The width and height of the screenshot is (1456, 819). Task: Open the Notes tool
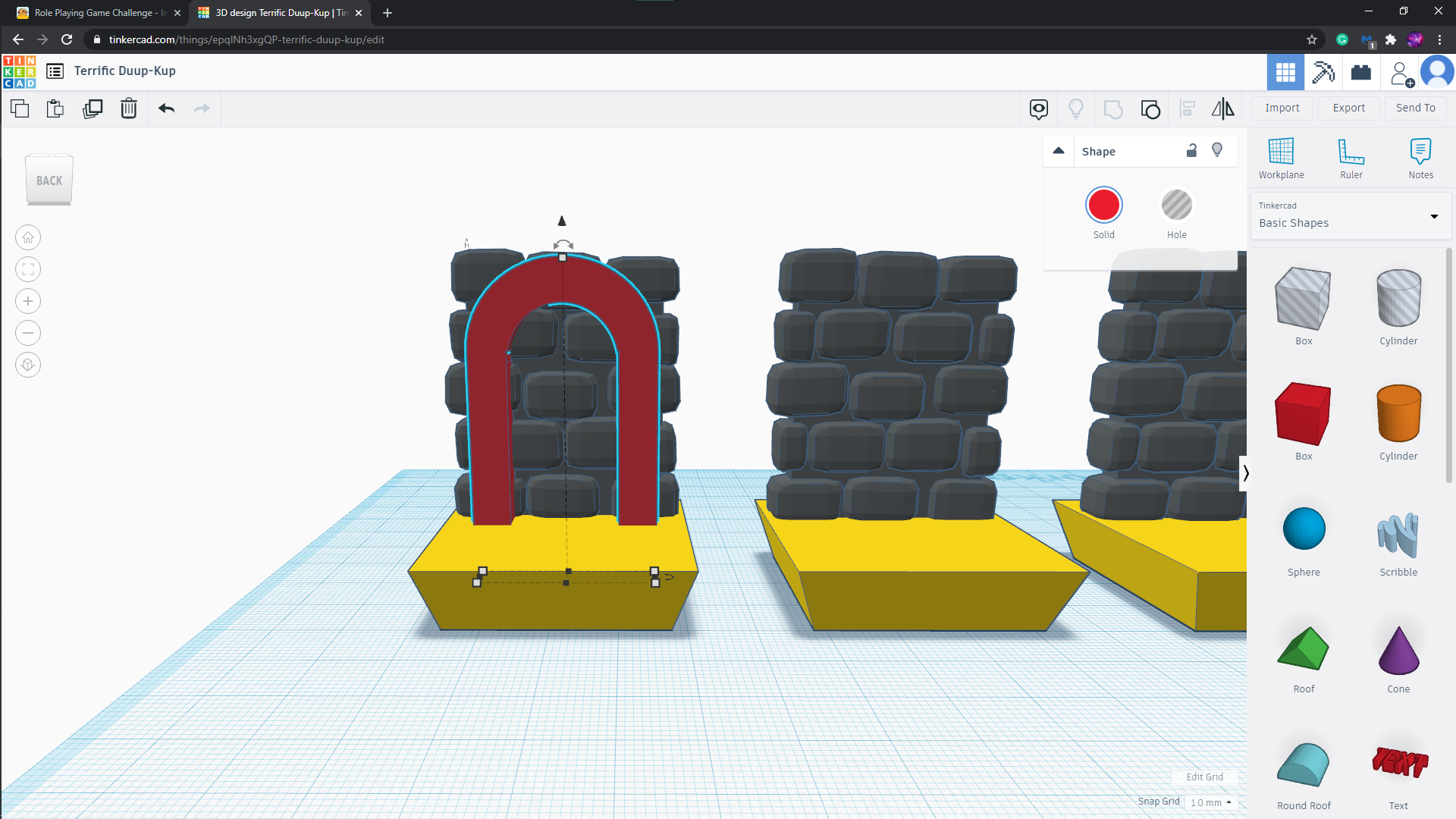[1420, 158]
